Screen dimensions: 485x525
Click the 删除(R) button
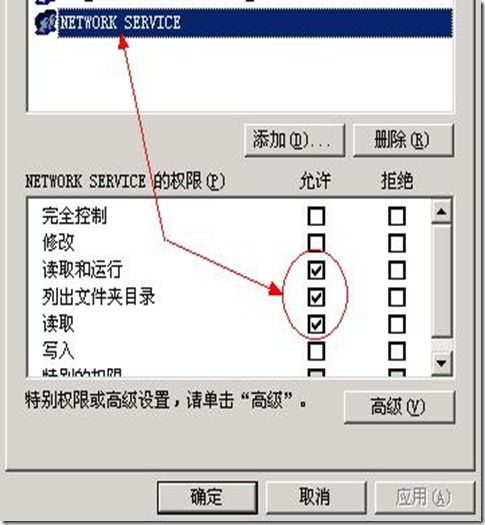(403, 140)
